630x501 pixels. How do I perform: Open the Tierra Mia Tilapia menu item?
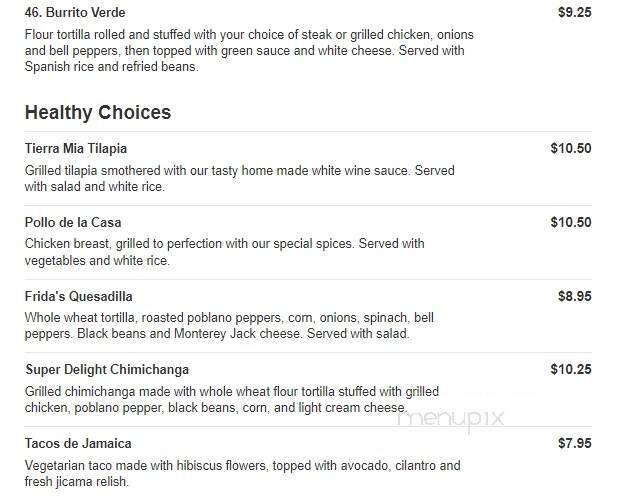tap(76, 148)
